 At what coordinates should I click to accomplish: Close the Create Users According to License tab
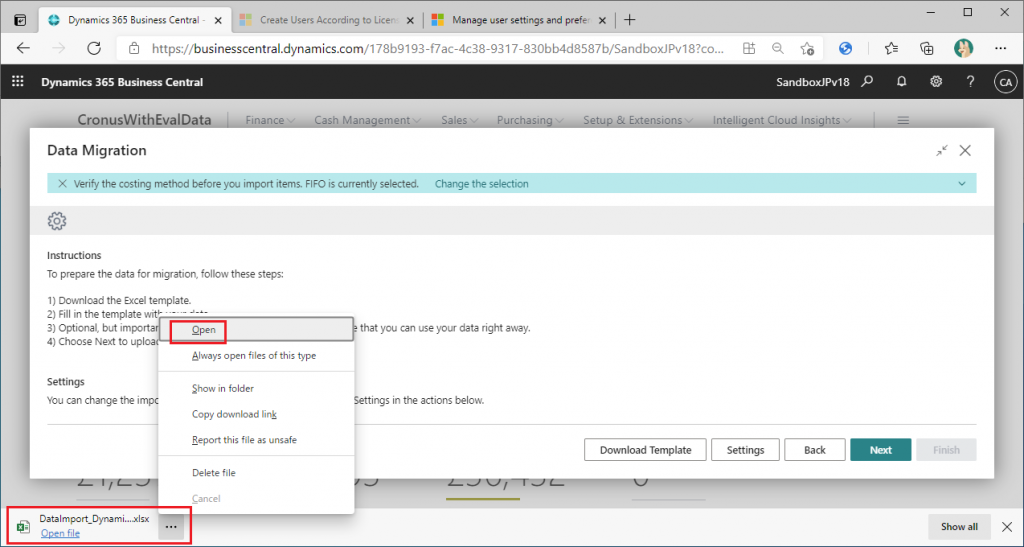410,20
